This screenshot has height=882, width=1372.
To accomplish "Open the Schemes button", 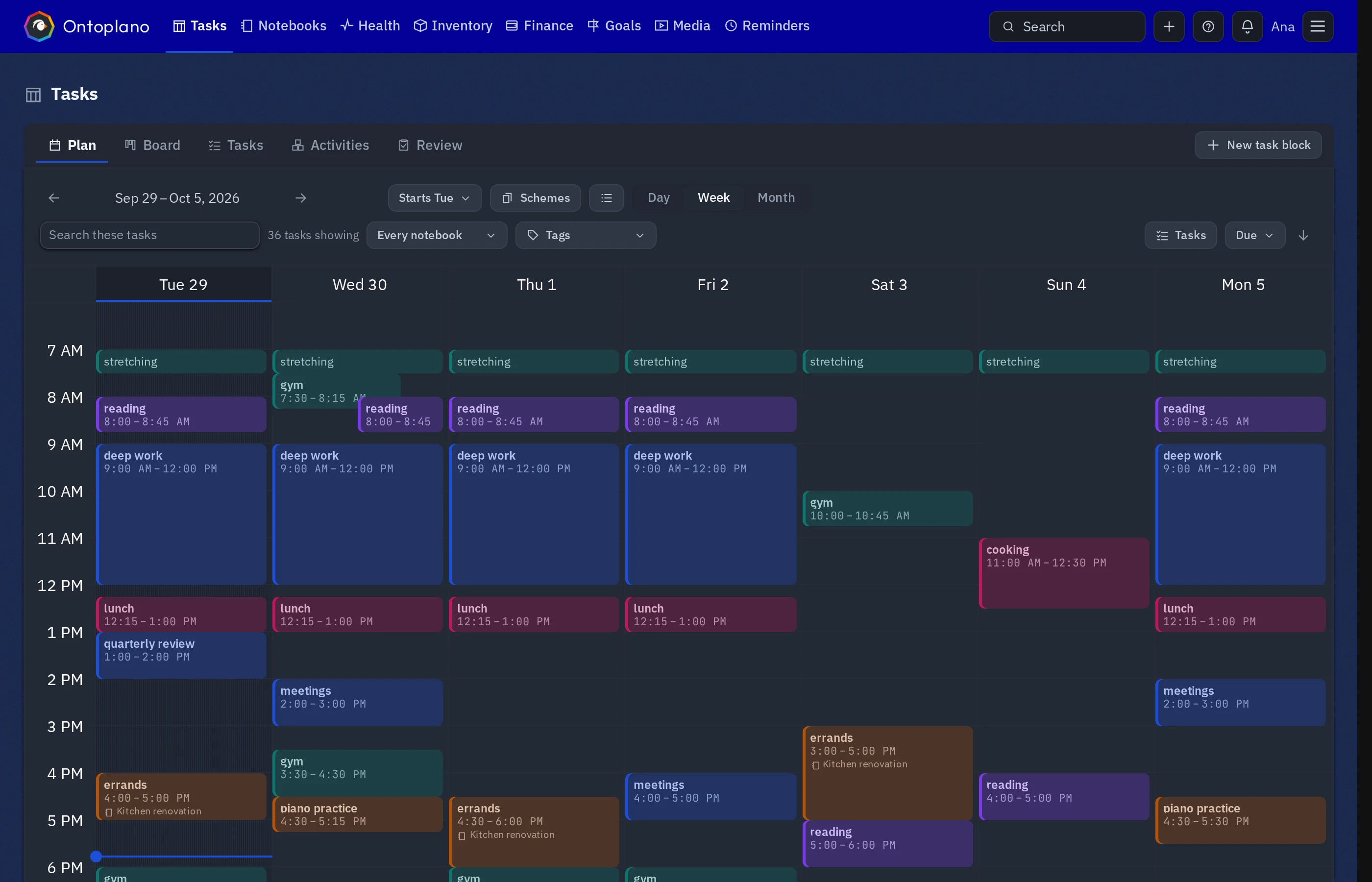I will (x=536, y=198).
